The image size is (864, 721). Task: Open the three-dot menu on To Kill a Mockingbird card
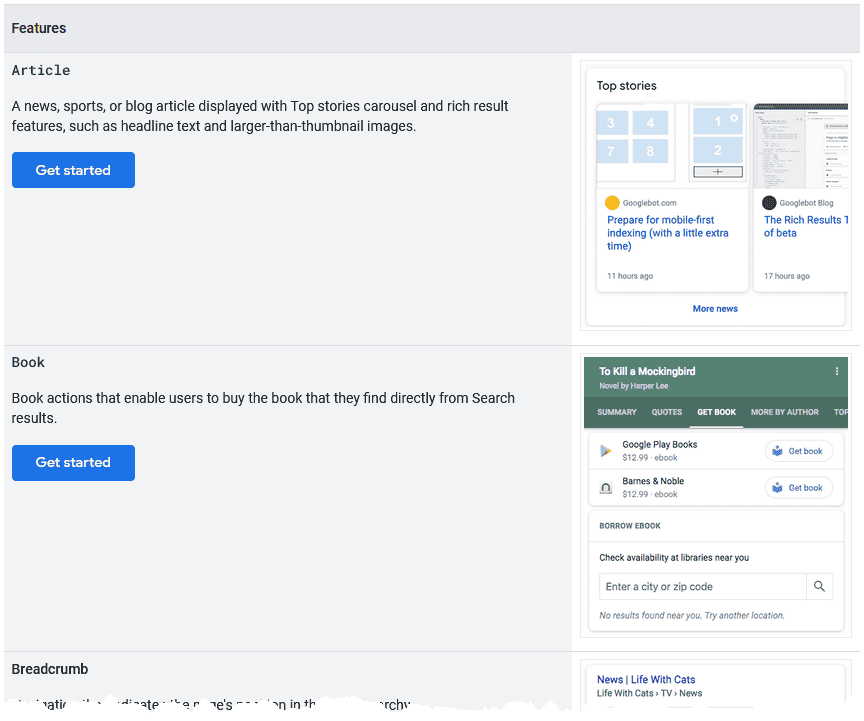pos(836,372)
